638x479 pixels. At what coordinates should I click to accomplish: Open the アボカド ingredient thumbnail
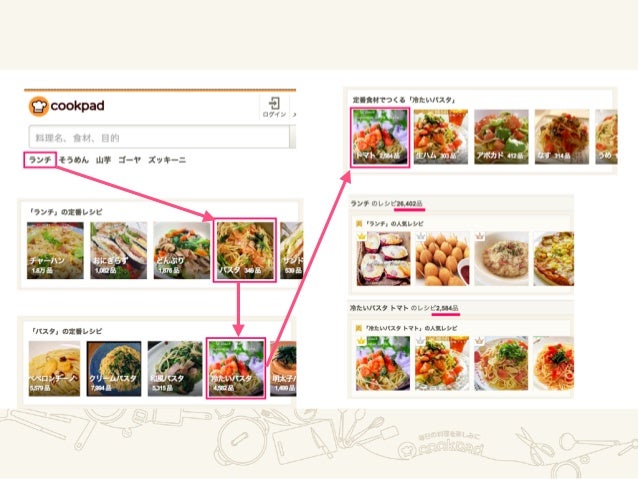501,137
